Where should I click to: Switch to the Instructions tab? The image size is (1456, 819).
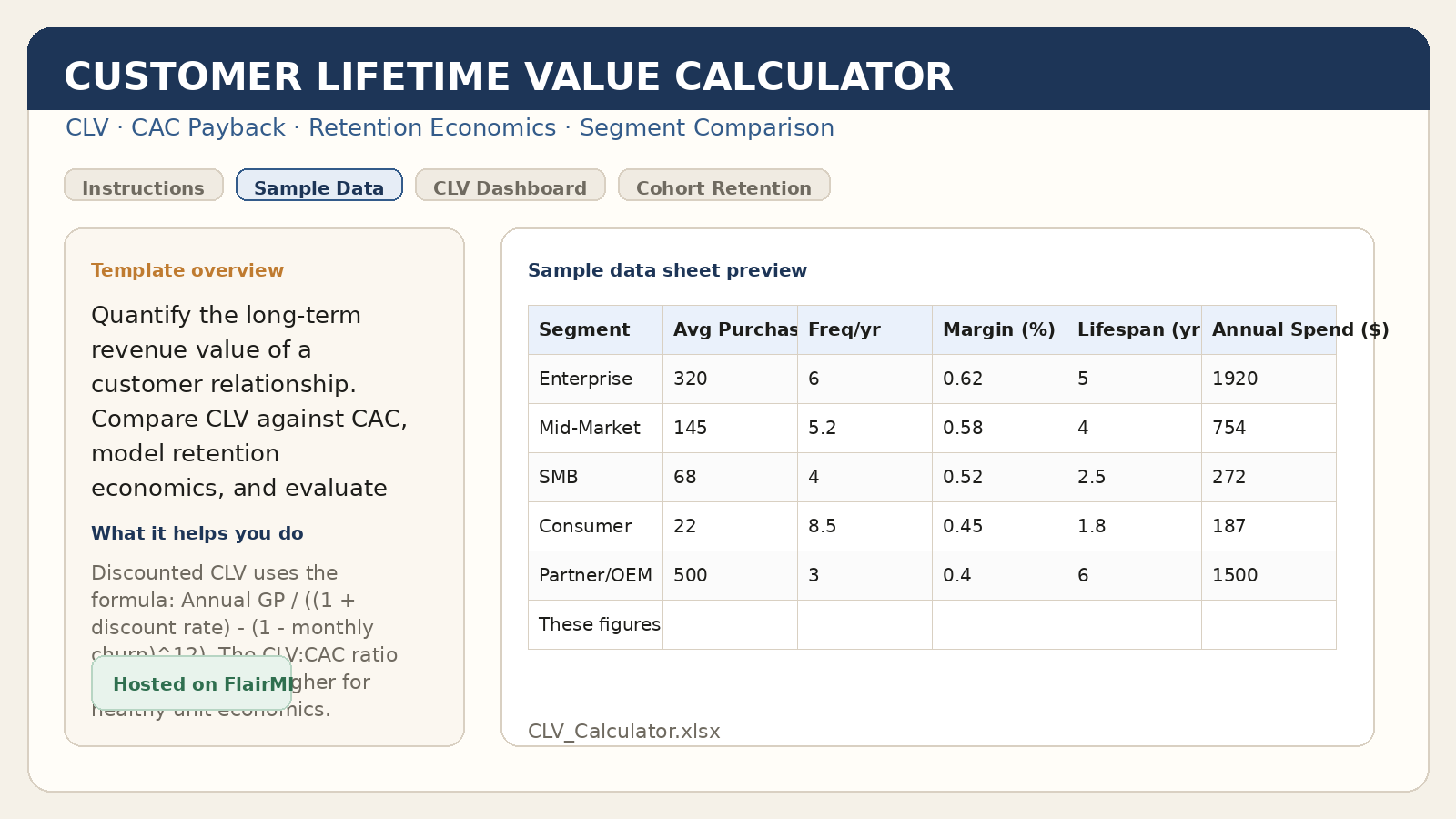point(143,187)
